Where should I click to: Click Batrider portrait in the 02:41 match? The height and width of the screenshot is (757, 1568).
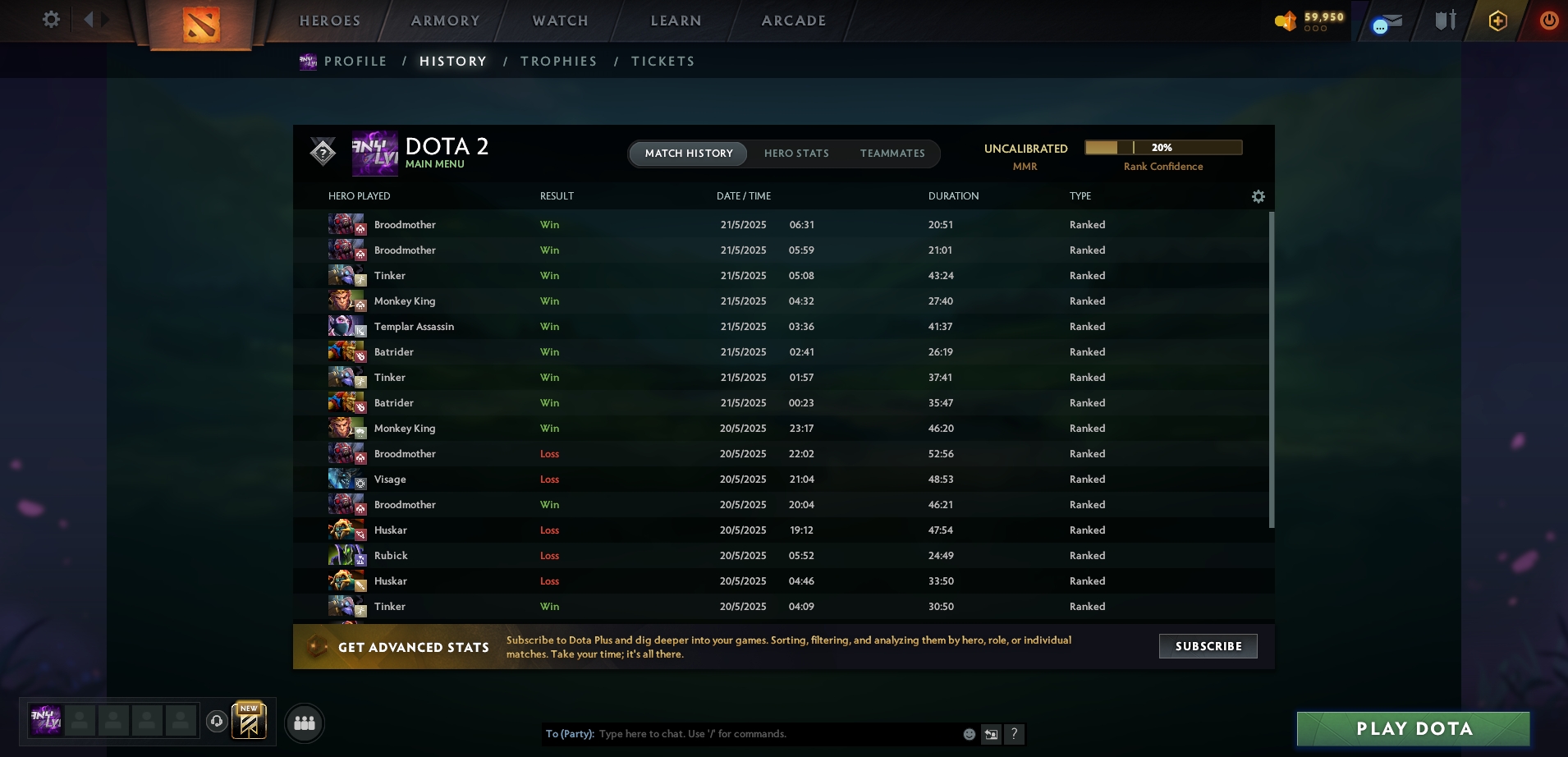pos(346,351)
